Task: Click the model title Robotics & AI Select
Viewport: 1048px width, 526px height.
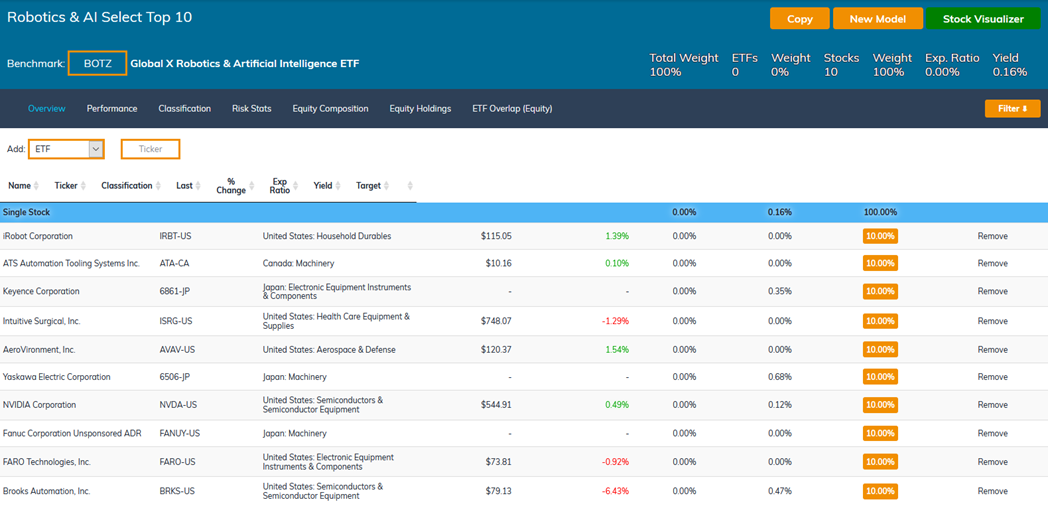Action: pos(100,17)
